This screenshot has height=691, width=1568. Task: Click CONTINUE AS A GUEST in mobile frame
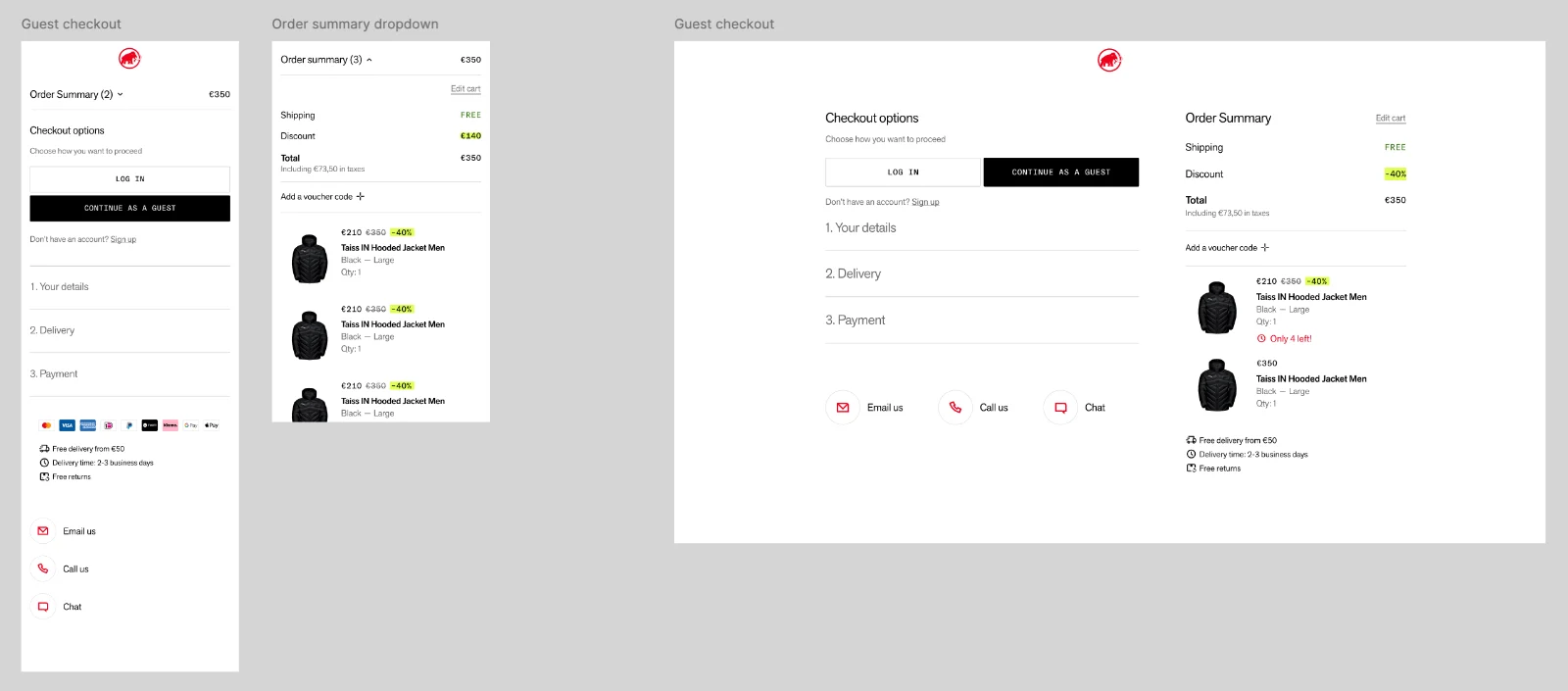point(129,208)
